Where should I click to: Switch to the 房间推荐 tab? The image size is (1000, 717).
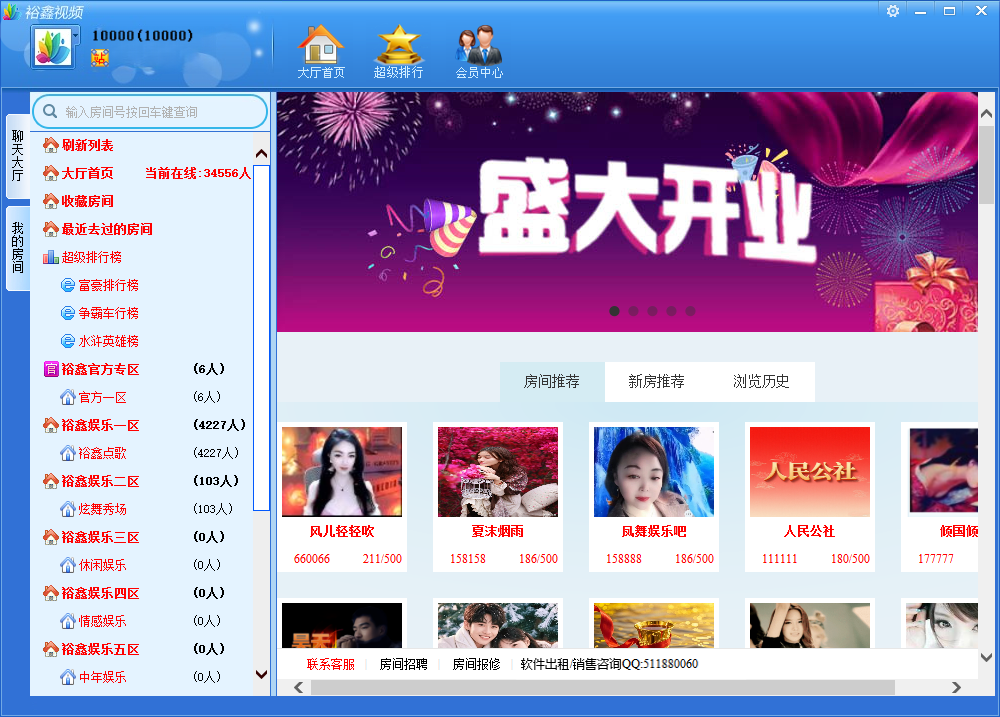tap(552, 381)
